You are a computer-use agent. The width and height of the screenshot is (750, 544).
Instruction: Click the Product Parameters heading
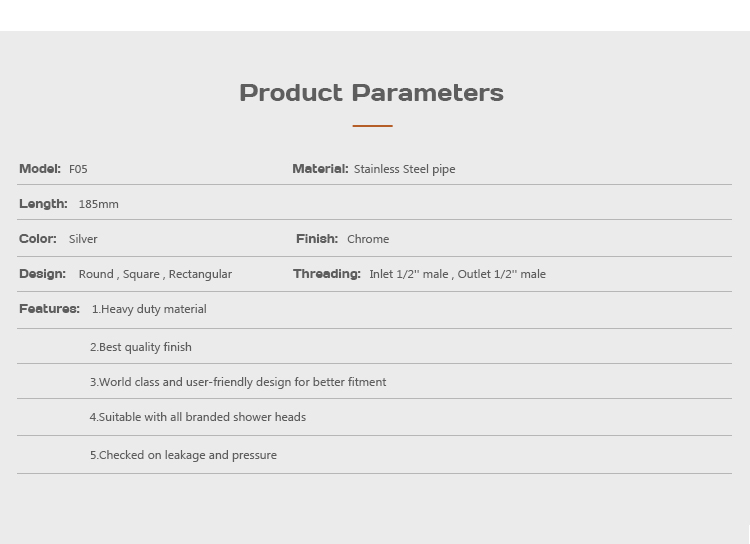pyautogui.click(x=371, y=93)
